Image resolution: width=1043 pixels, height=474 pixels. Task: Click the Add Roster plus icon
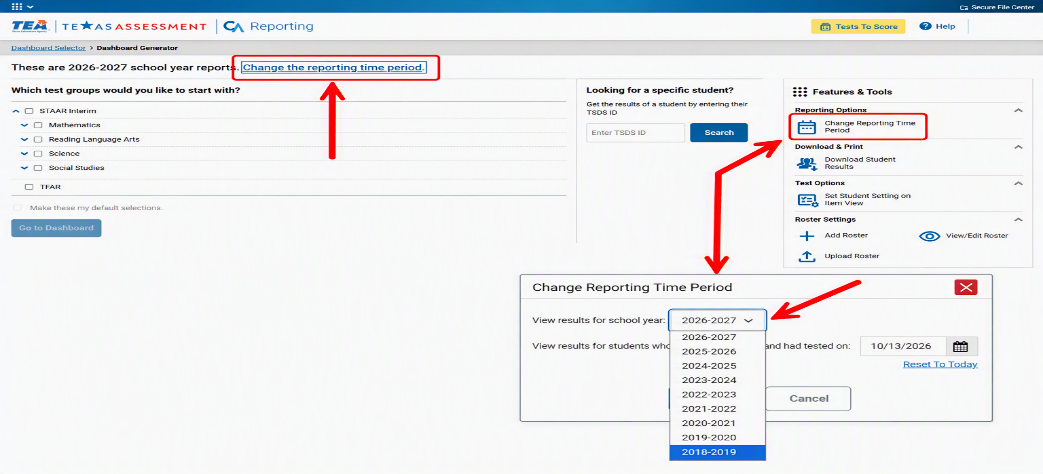806,235
